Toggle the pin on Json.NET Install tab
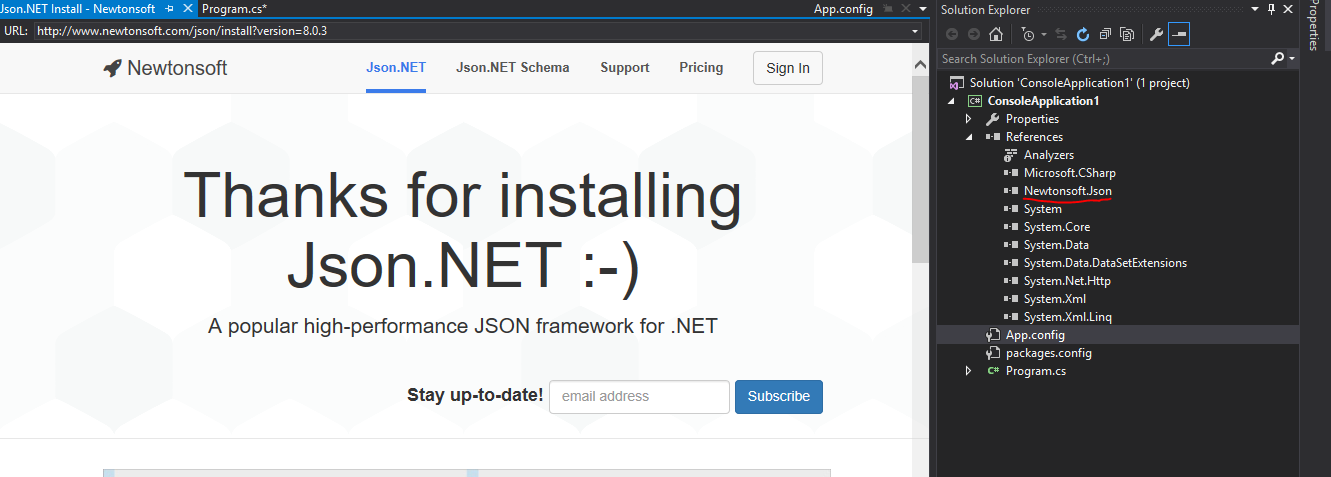 coord(170,9)
